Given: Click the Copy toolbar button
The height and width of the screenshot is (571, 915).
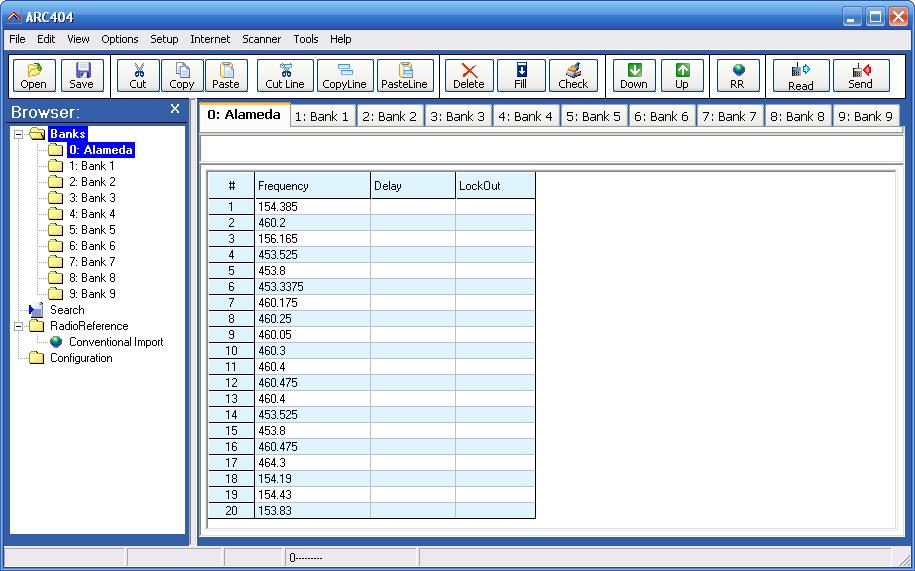Looking at the screenshot, I should click(x=182, y=76).
